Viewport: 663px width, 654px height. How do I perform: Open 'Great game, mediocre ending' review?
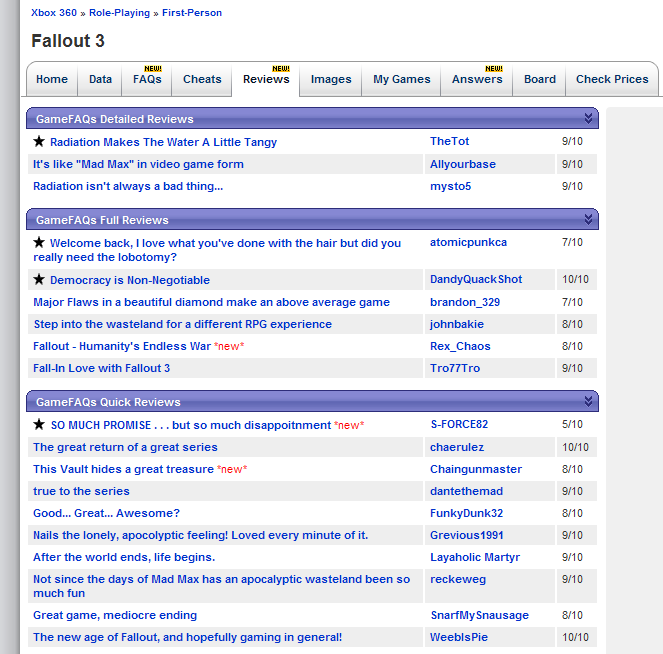tap(115, 615)
